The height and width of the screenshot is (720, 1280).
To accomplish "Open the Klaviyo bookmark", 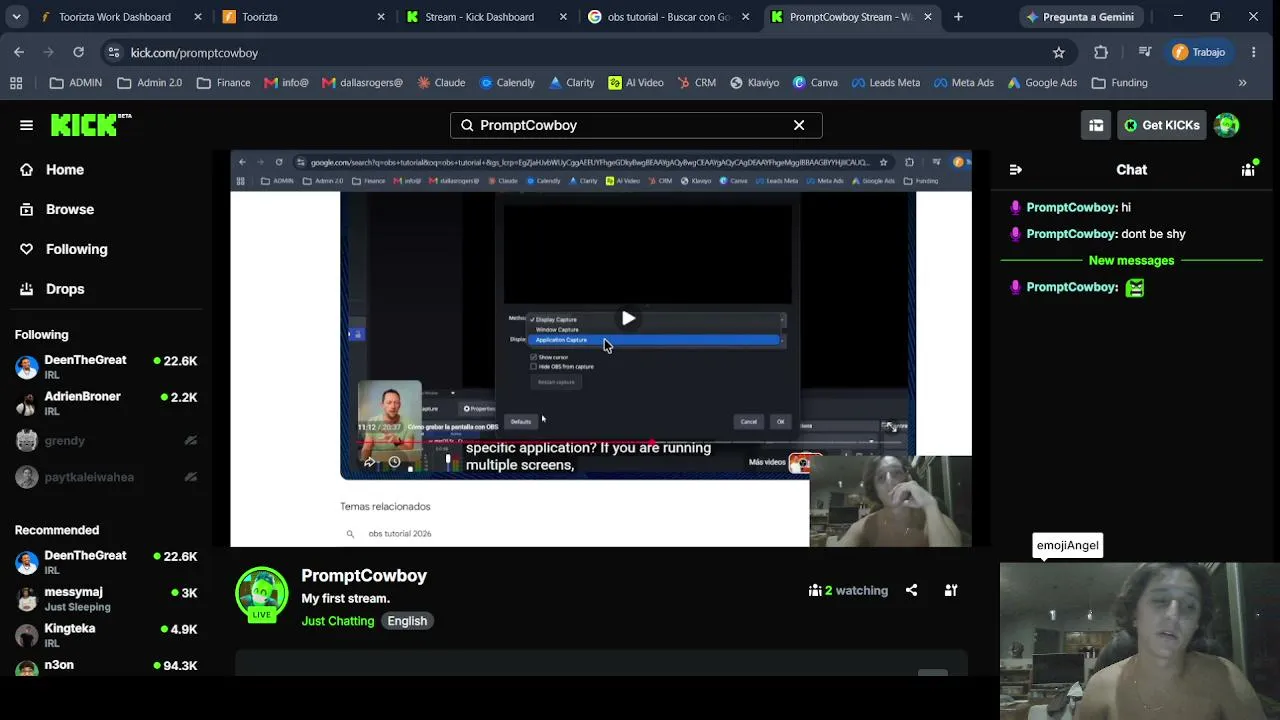I will click(x=754, y=83).
